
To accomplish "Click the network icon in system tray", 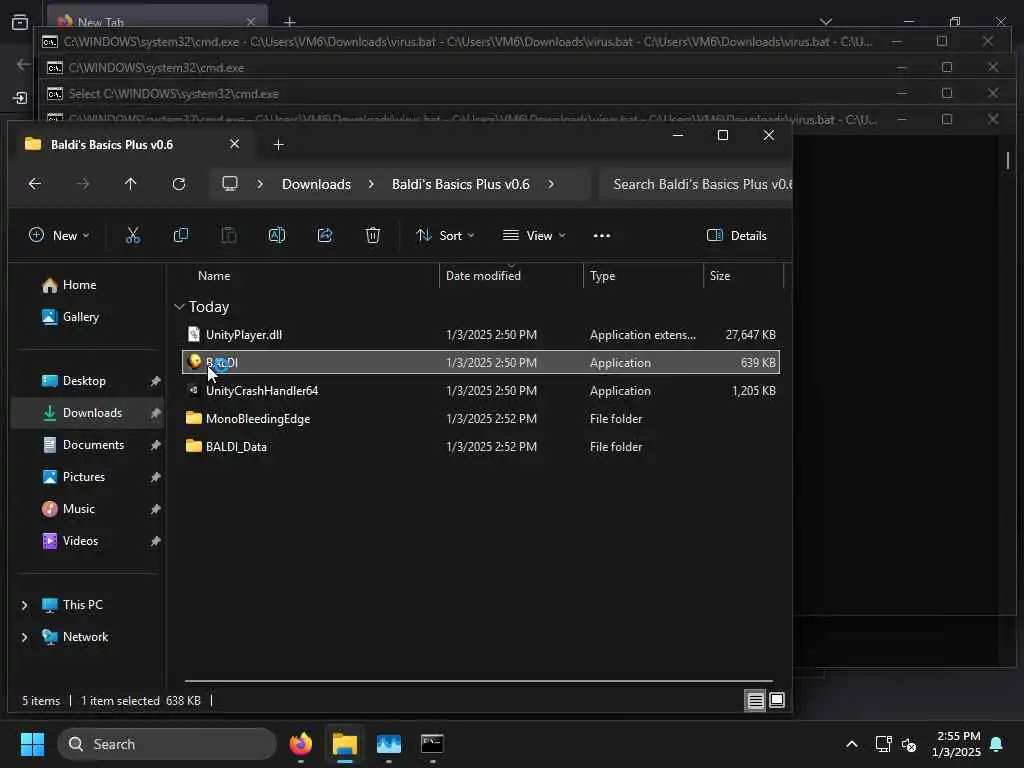I will click(x=883, y=744).
